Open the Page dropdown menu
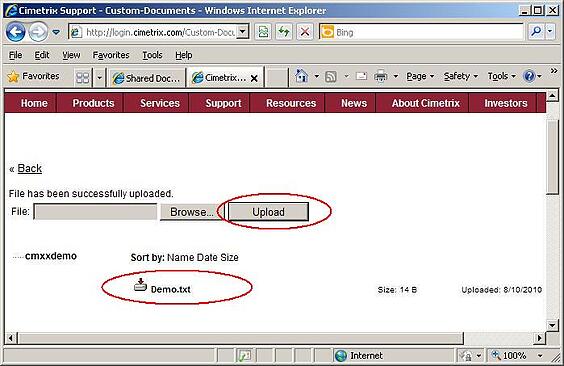564x366 pixels. (420, 76)
